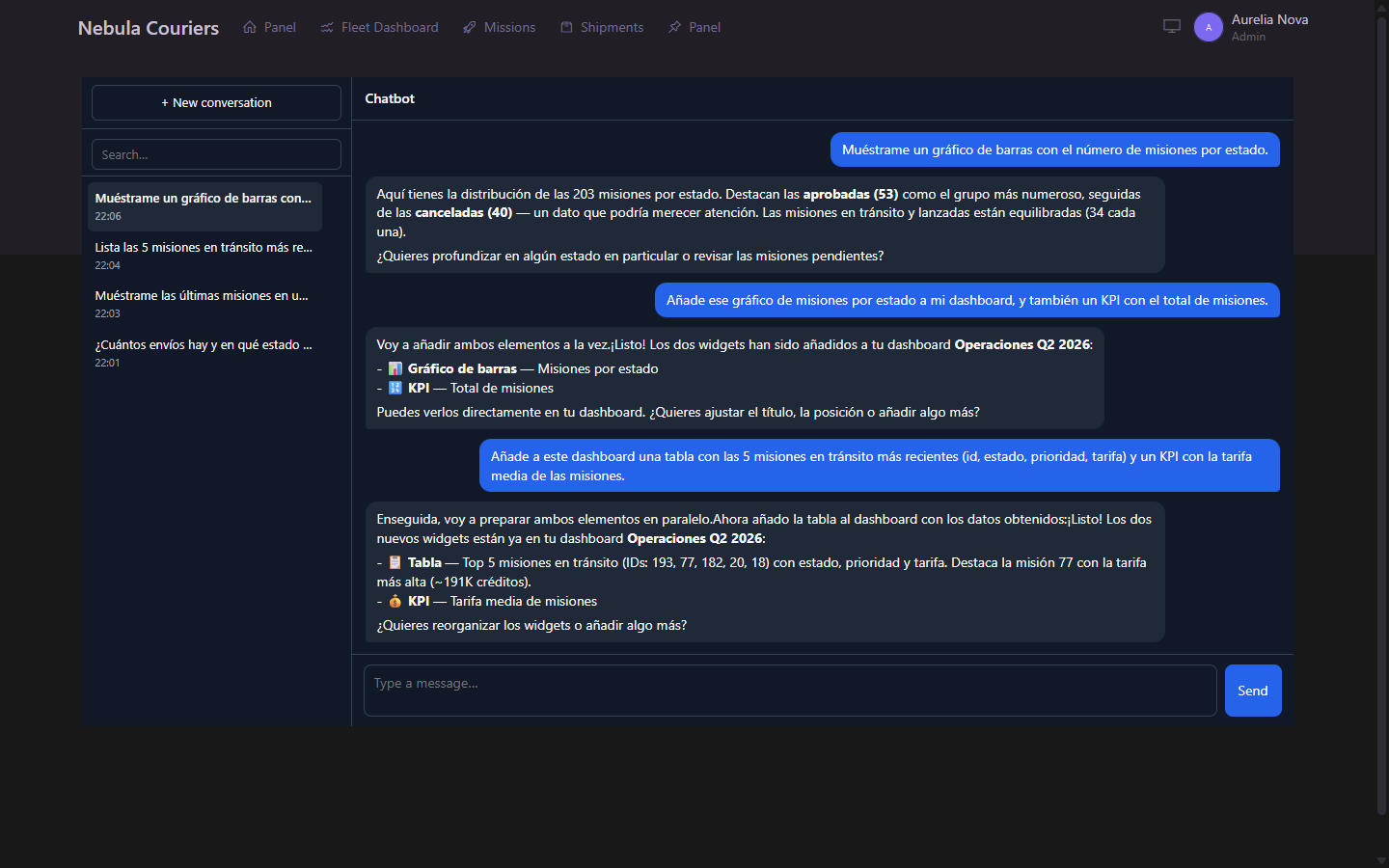
Task: Click the bold text 'canceladas (40)'
Action: click(464, 212)
